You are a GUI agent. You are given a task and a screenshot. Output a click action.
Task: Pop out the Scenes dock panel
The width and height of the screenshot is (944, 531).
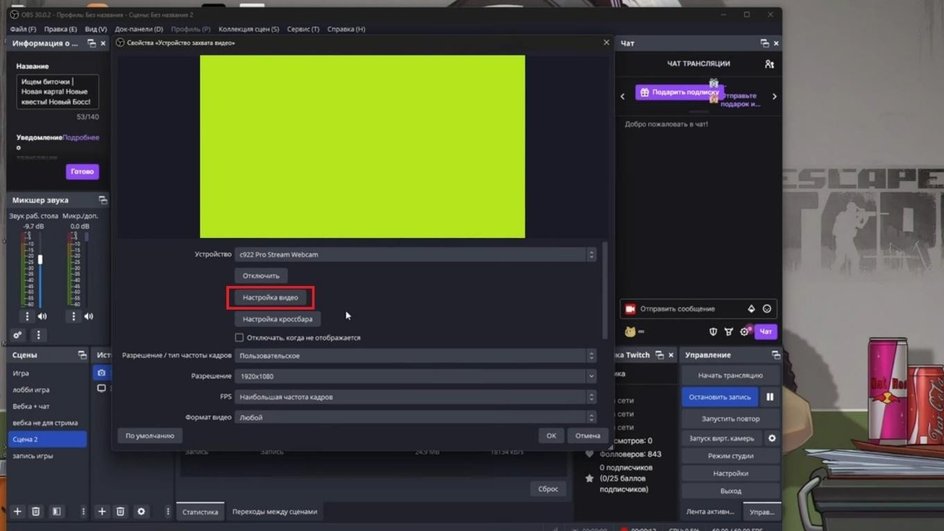(x=82, y=355)
